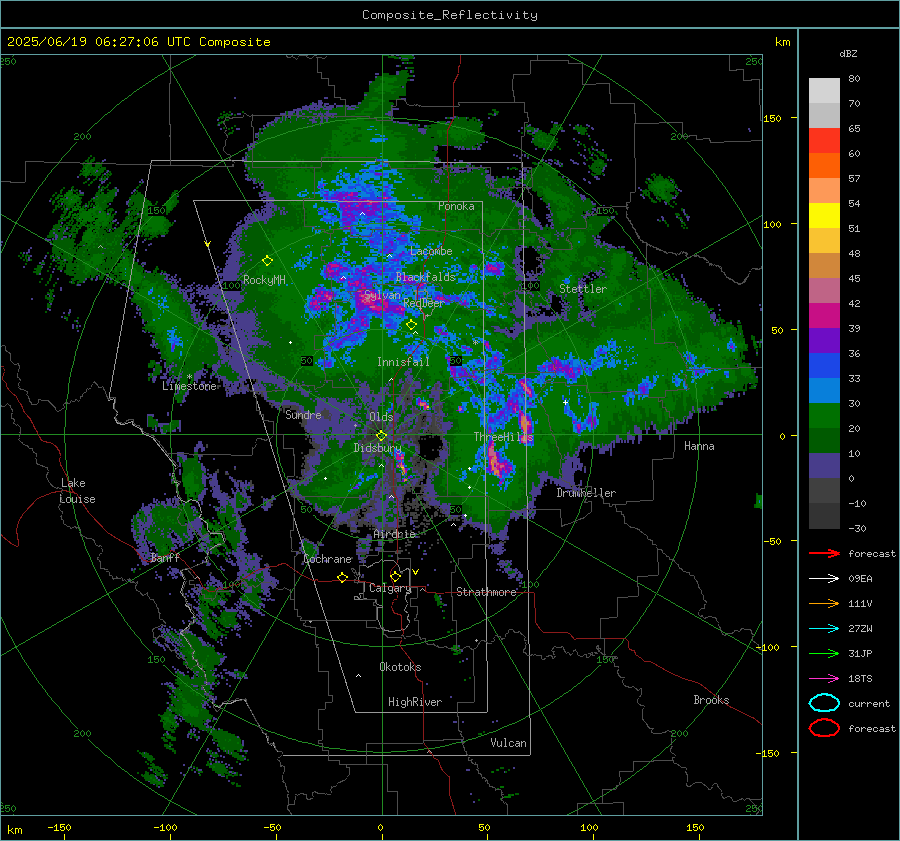The width and height of the screenshot is (900, 841).
Task: Click the Lacombe city label
Action: [431, 251]
